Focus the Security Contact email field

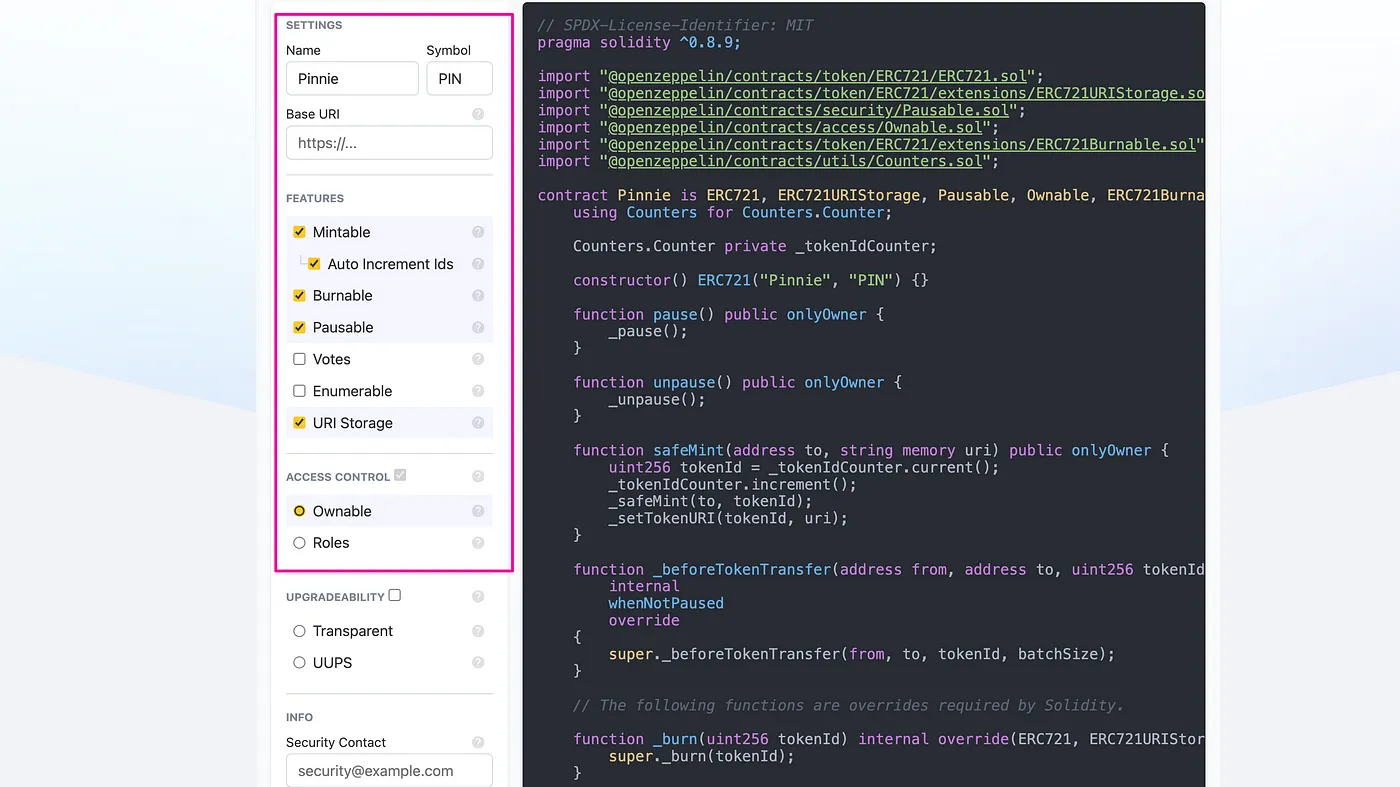coord(389,771)
